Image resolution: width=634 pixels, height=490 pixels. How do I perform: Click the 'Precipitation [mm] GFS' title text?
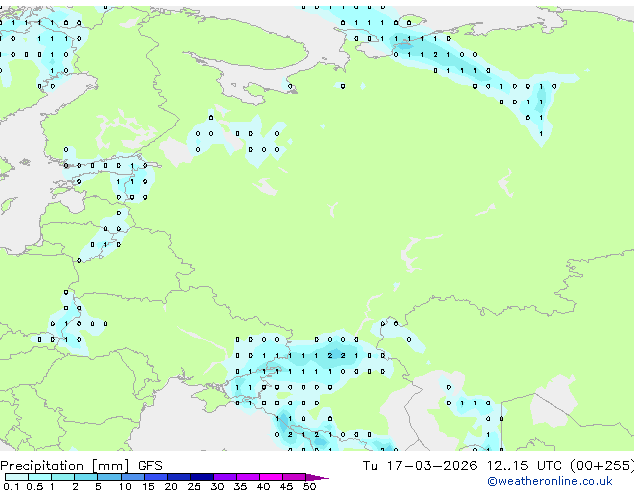pyautogui.click(x=81, y=466)
